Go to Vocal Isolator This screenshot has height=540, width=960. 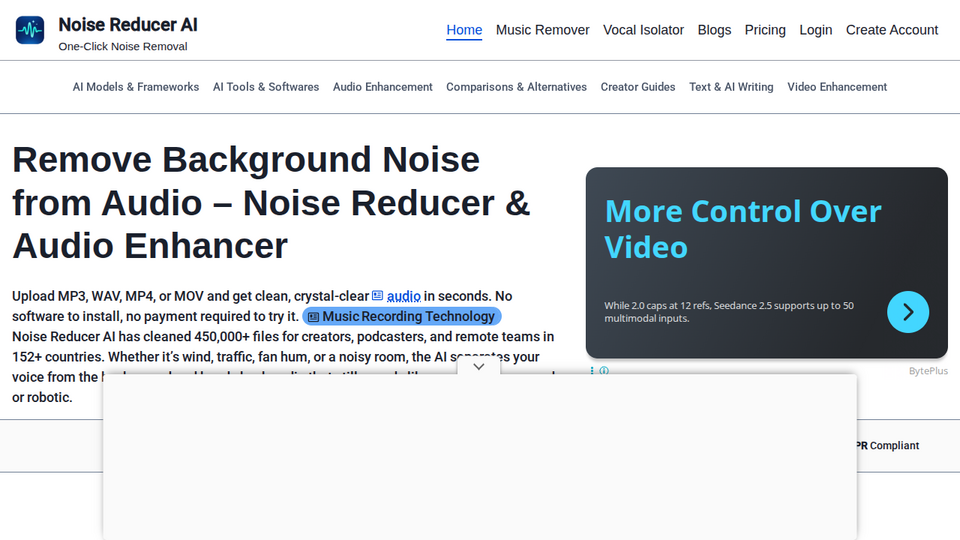pyautogui.click(x=643, y=30)
